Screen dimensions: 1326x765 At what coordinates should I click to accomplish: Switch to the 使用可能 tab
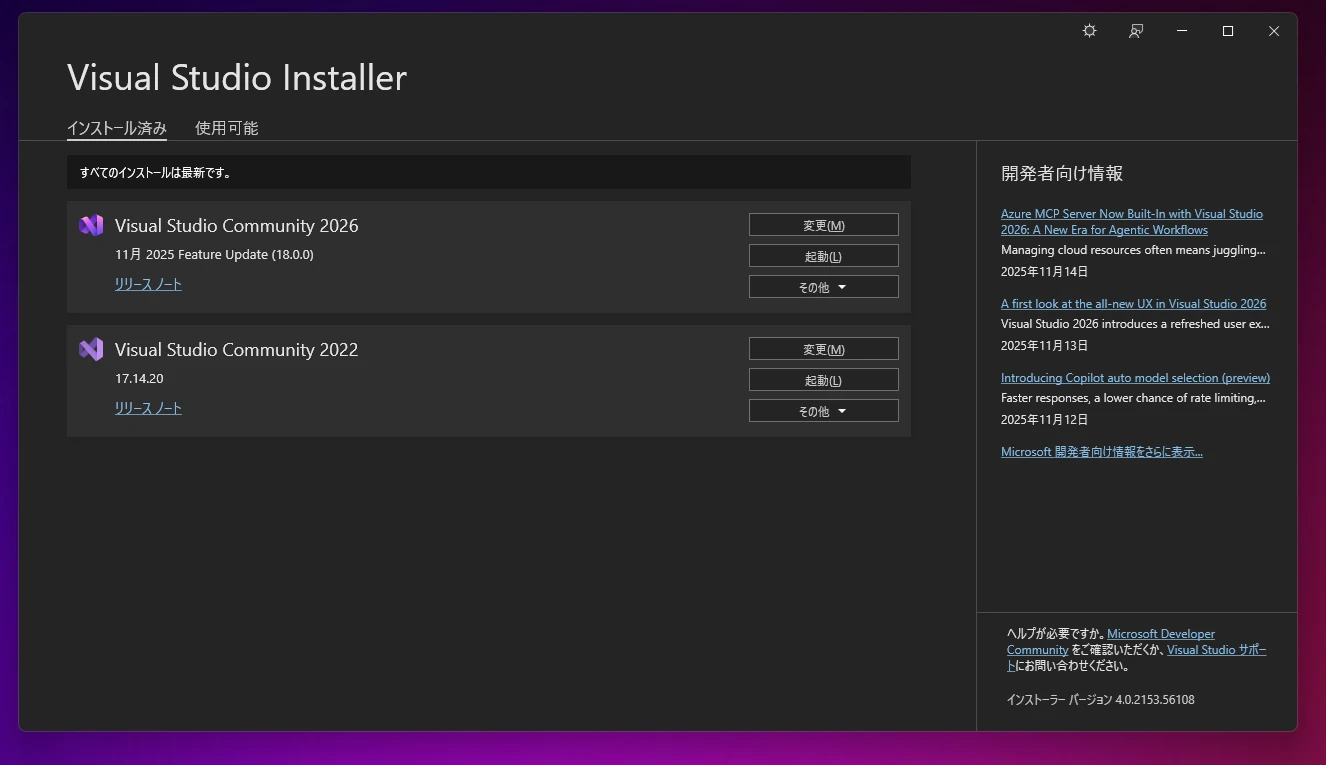[x=226, y=128]
